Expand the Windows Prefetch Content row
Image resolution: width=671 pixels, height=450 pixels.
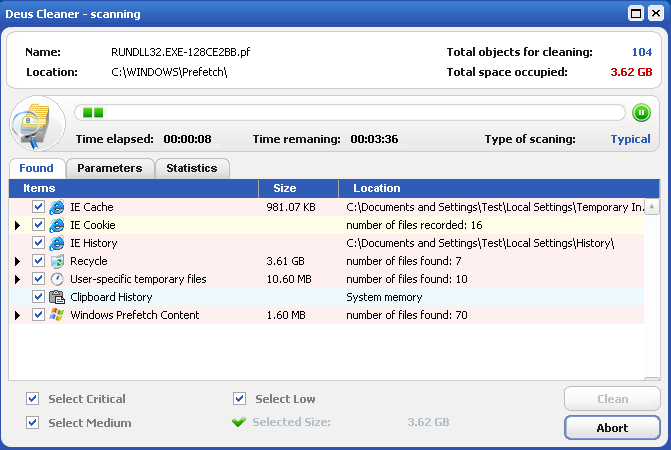click(x=17, y=315)
